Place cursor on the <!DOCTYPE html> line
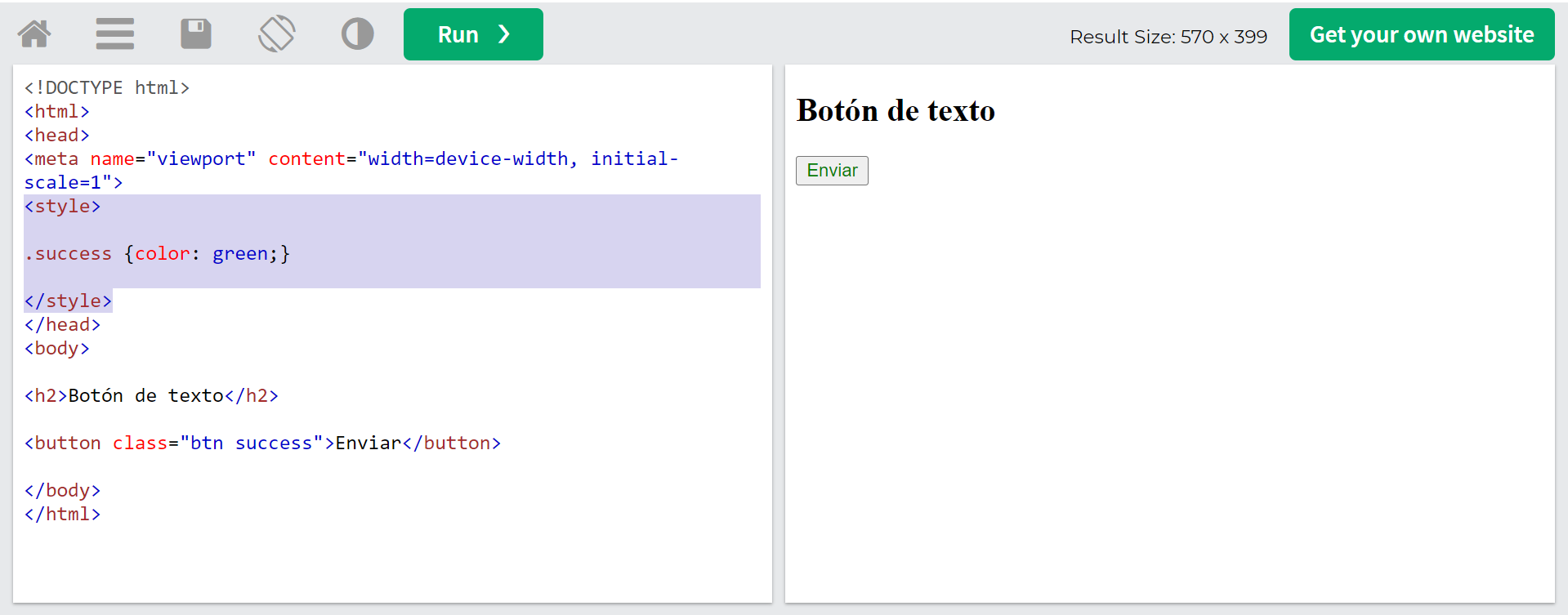 107,87
